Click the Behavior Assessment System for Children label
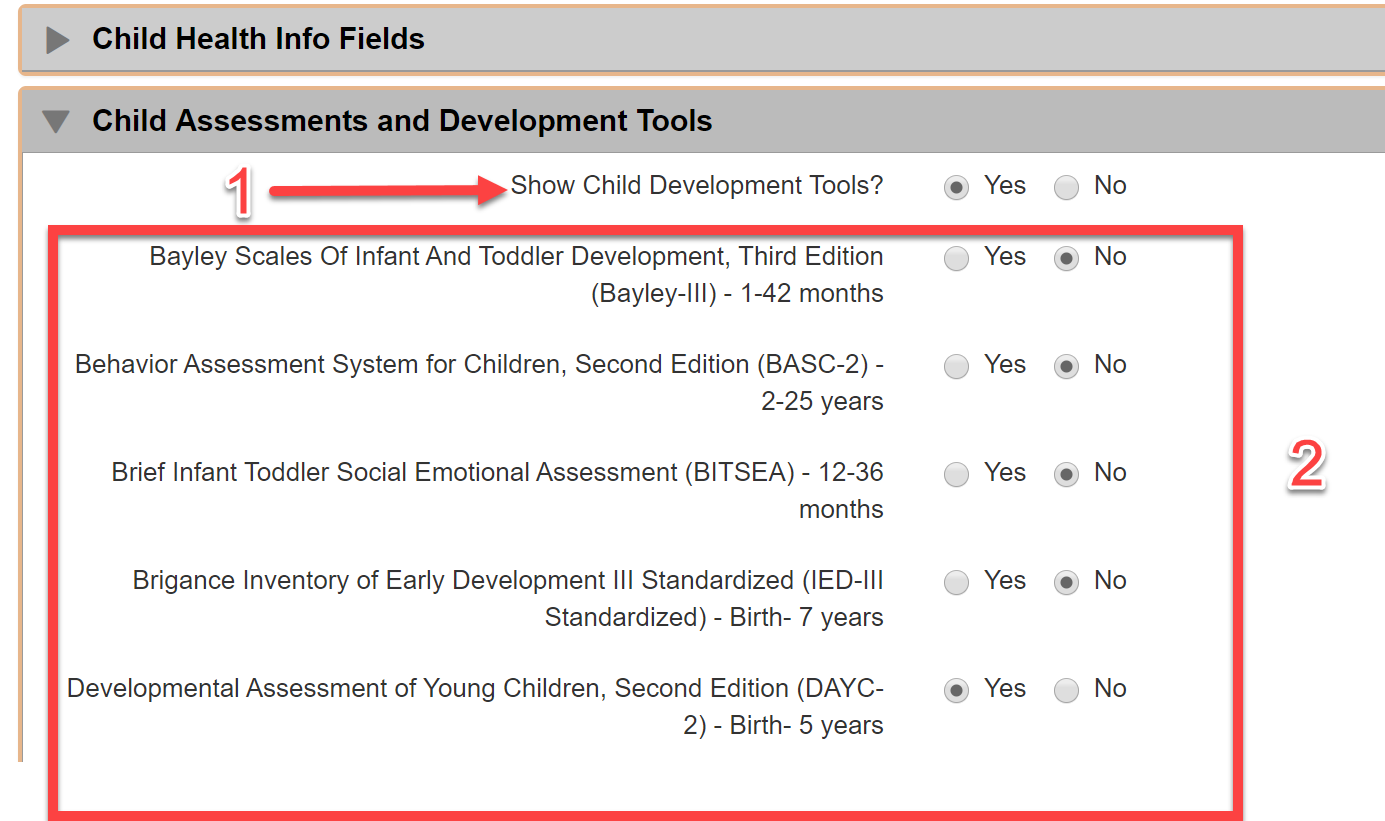1385x821 pixels. (x=479, y=383)
